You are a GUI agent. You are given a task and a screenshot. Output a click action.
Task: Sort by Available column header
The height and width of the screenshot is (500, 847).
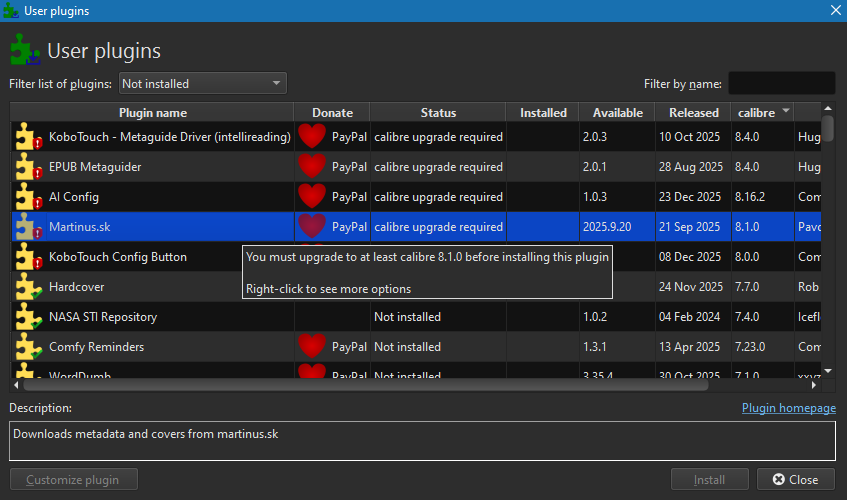pyautogui.click(x=617, y=113)
